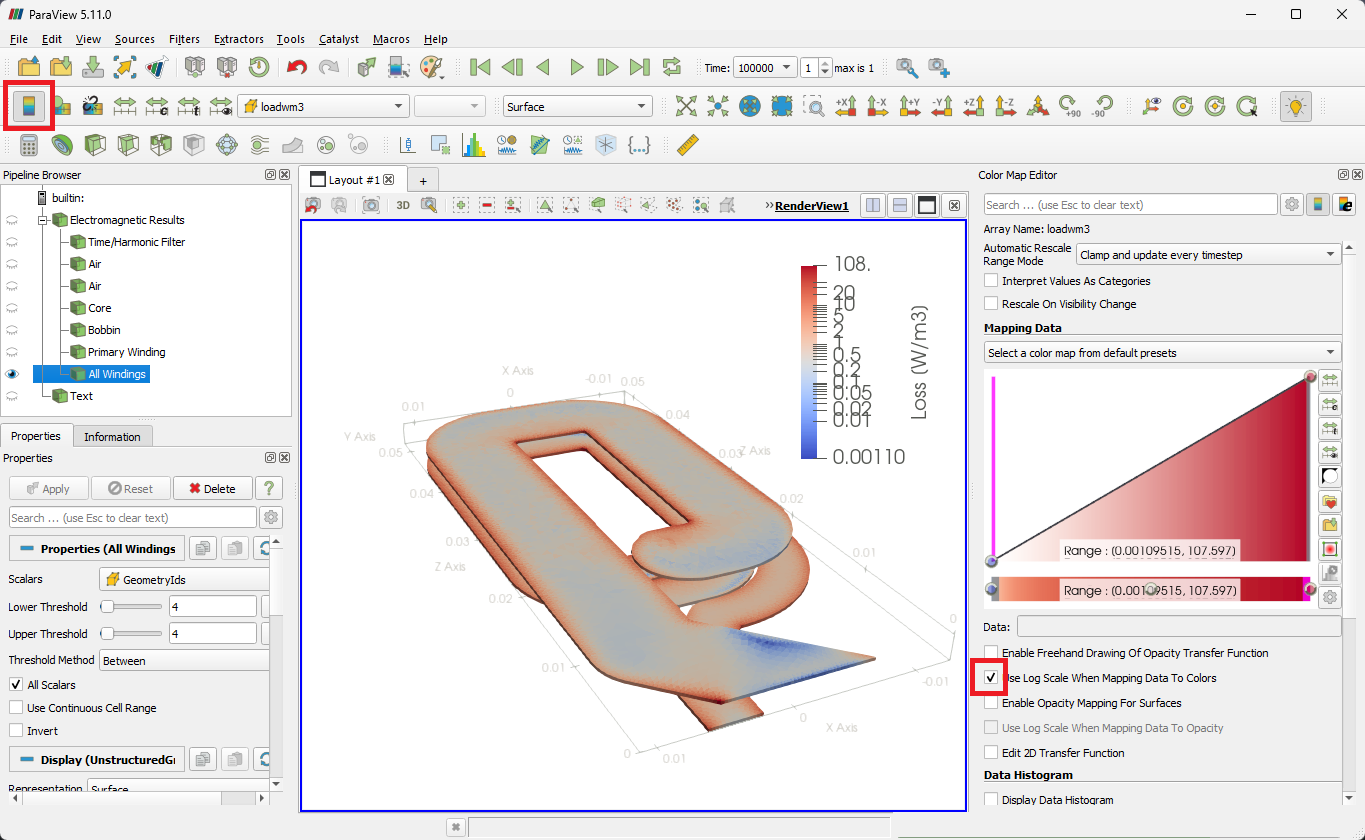Click Save to preset icon in Color Map Editor

(1330, 526)
